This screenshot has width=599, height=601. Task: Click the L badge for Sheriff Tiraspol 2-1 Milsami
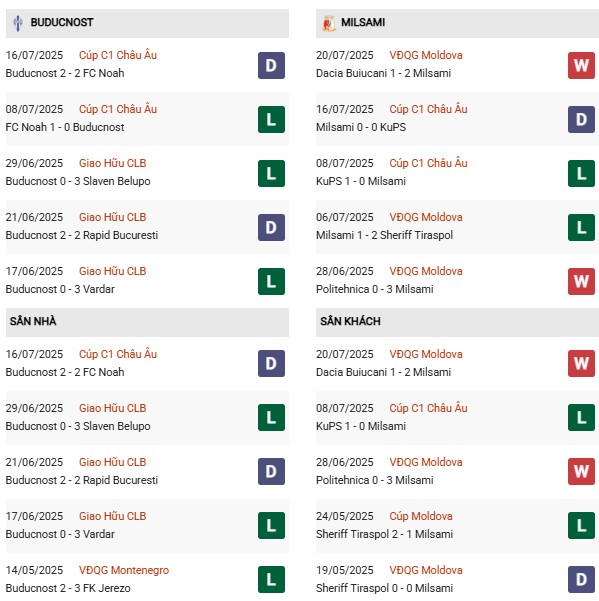point(581,525)
